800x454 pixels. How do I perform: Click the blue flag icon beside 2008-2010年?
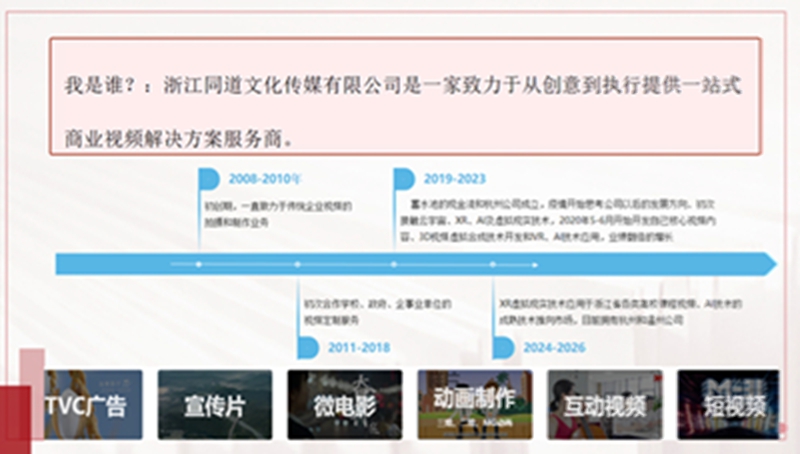(x=209, y=179)
